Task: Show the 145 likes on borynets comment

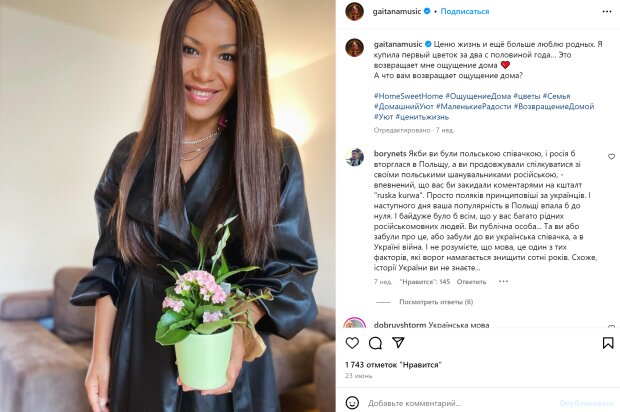Action: click(x=425, y=282)
